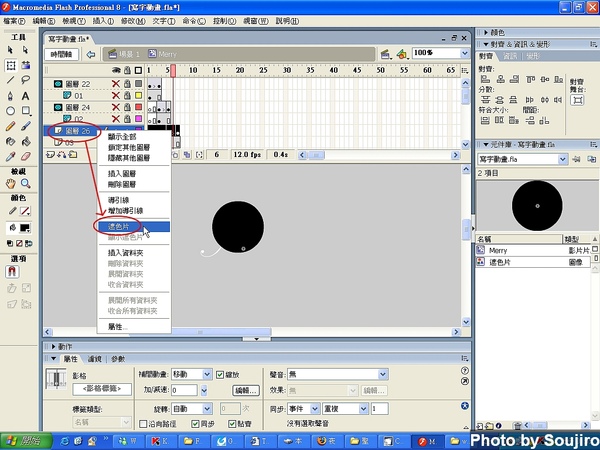Open the 100% zoom dropdown

pos(465,53)
